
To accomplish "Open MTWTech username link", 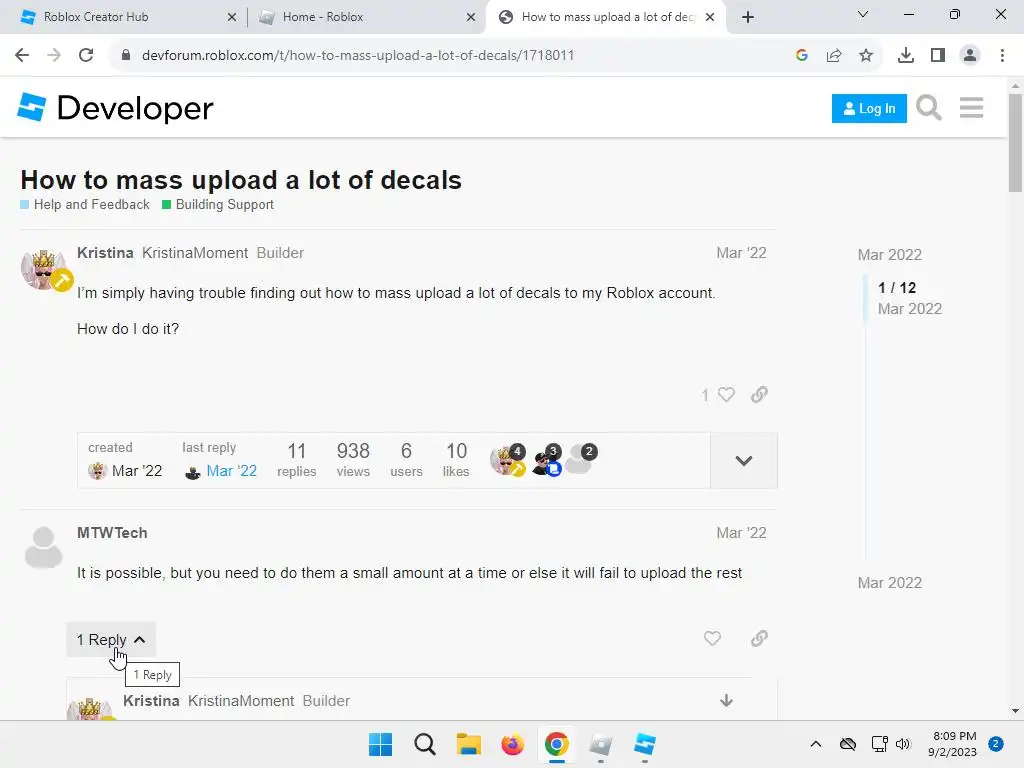I will click(x=112, y=533).
